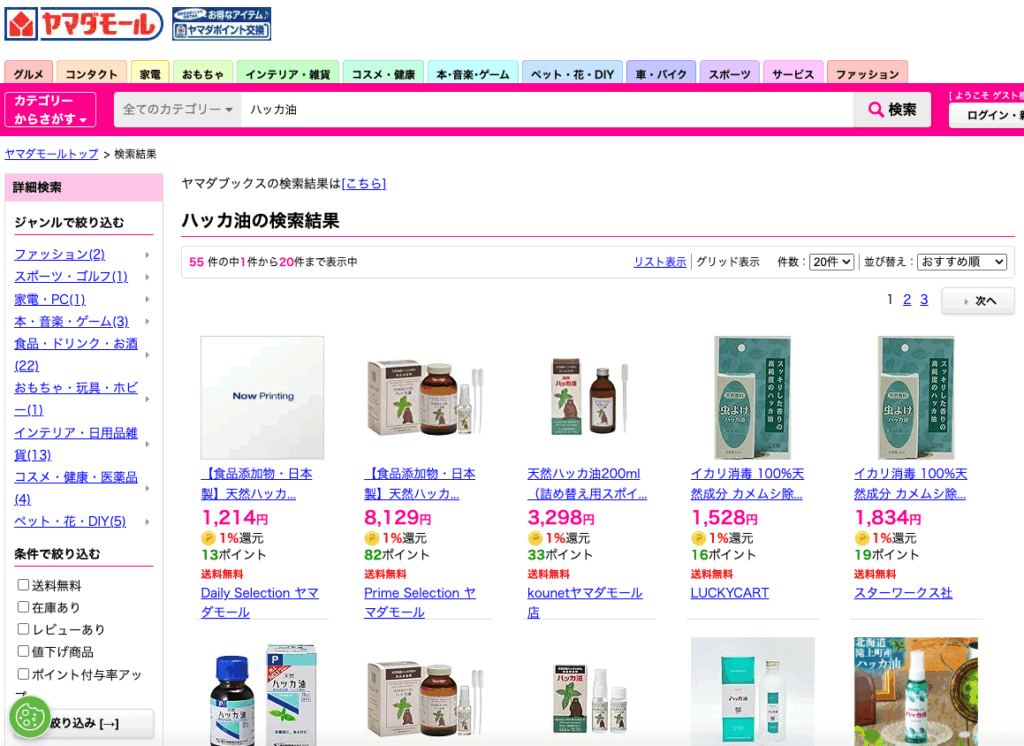Viewport: 1024px width, 746px height.
Task: Check the 在庫あり checkbox
Action: pos(24,607)
